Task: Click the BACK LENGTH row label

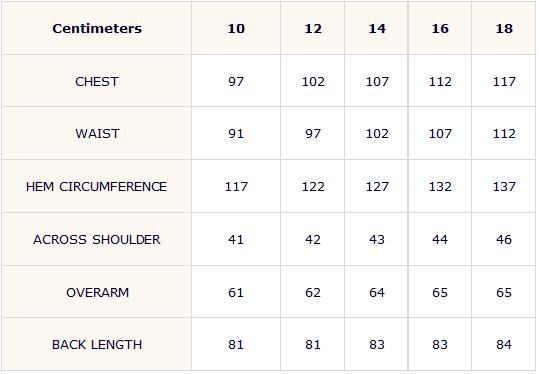Action: coord(97,344)
